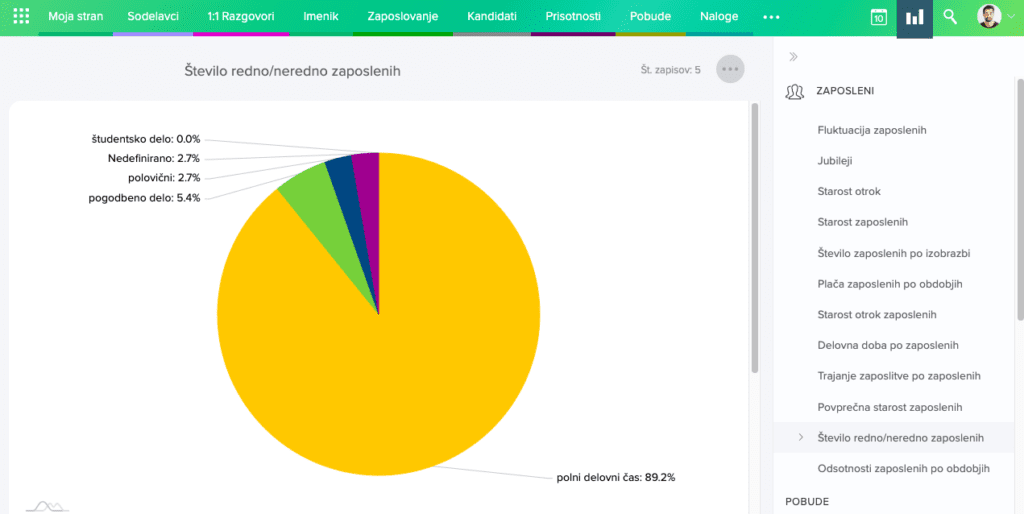
Task: Open the user profile avatar
Action: coord(988,17)
